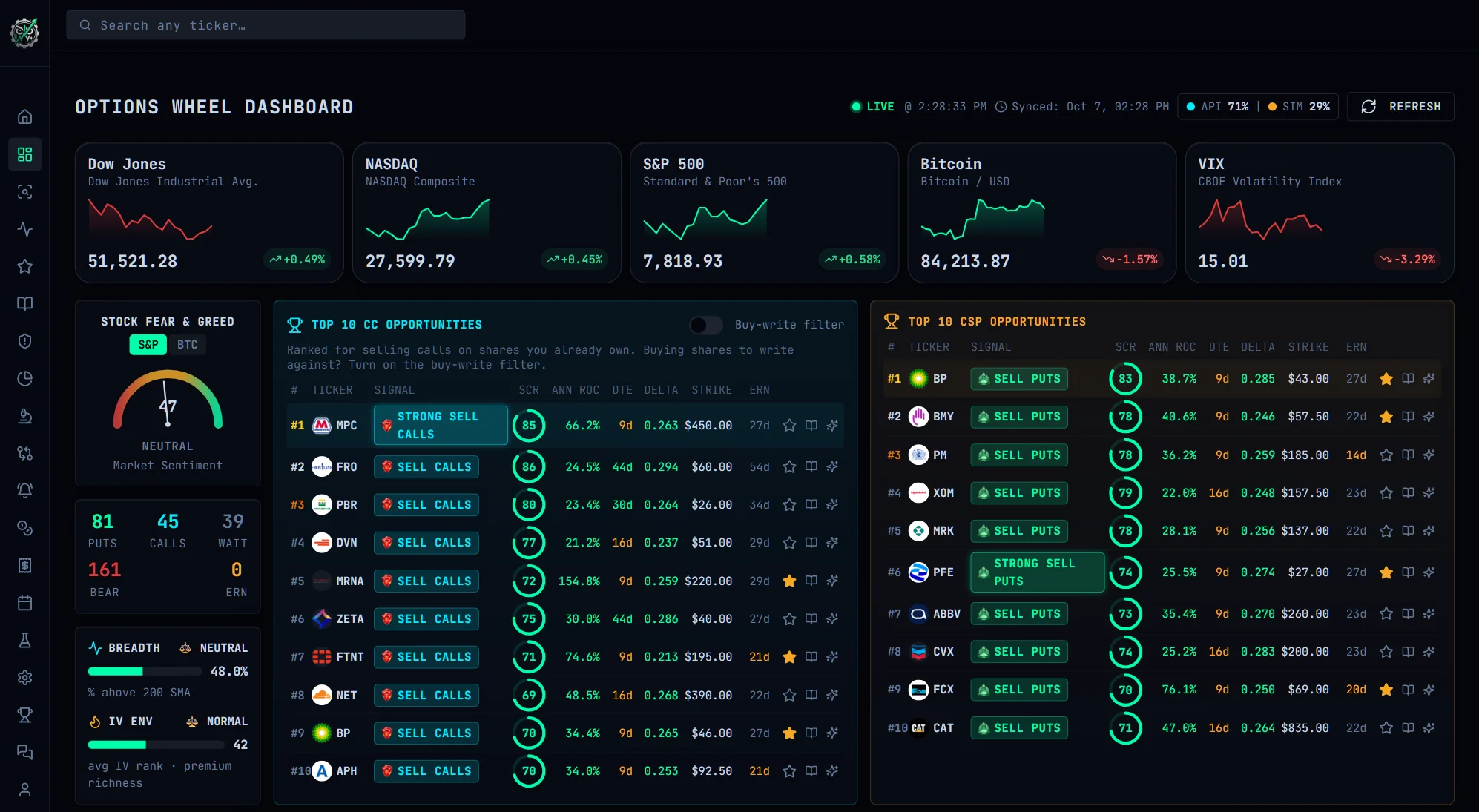Switch Fear & Greed to S&P tab
The height and width of the screenshot is (812, 1479).
pyautogui.click(x=148, y=345)
